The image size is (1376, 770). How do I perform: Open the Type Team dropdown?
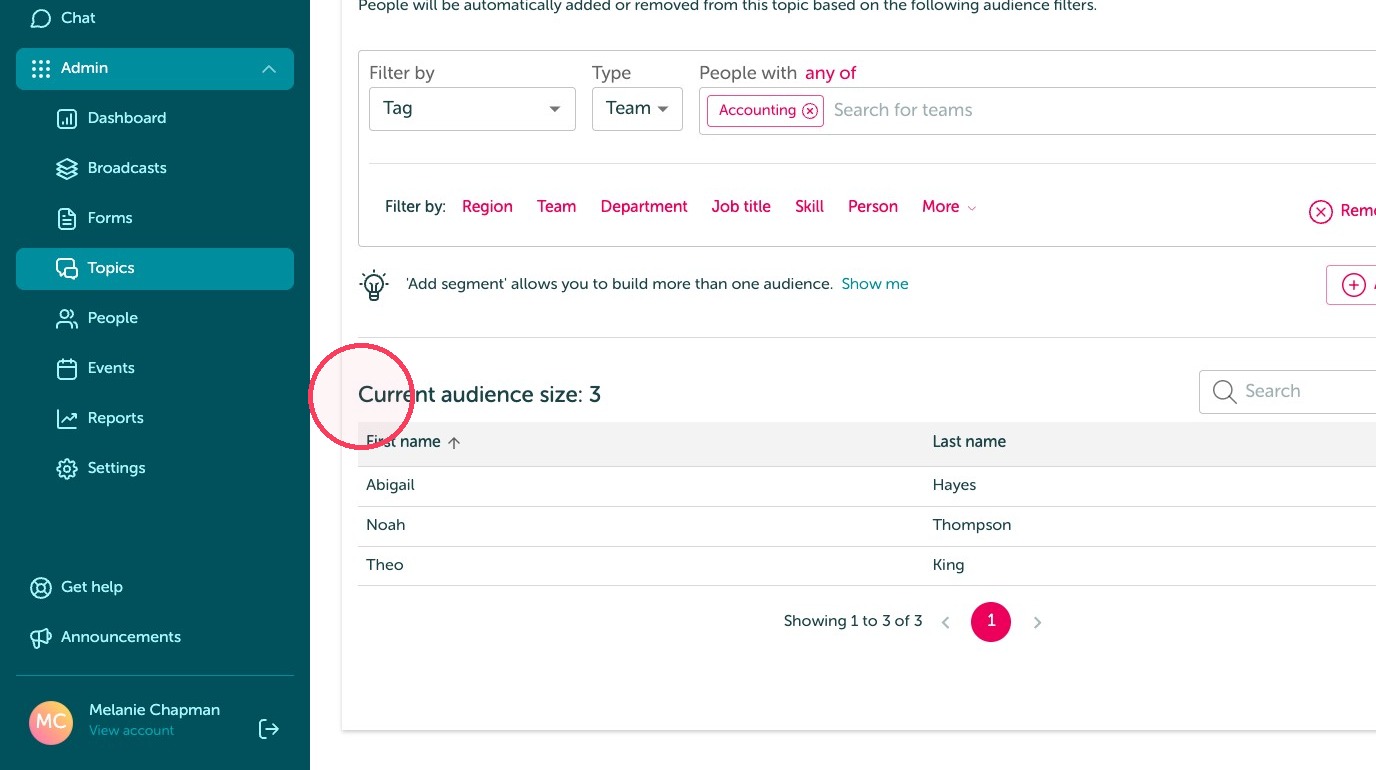(637, 109)
